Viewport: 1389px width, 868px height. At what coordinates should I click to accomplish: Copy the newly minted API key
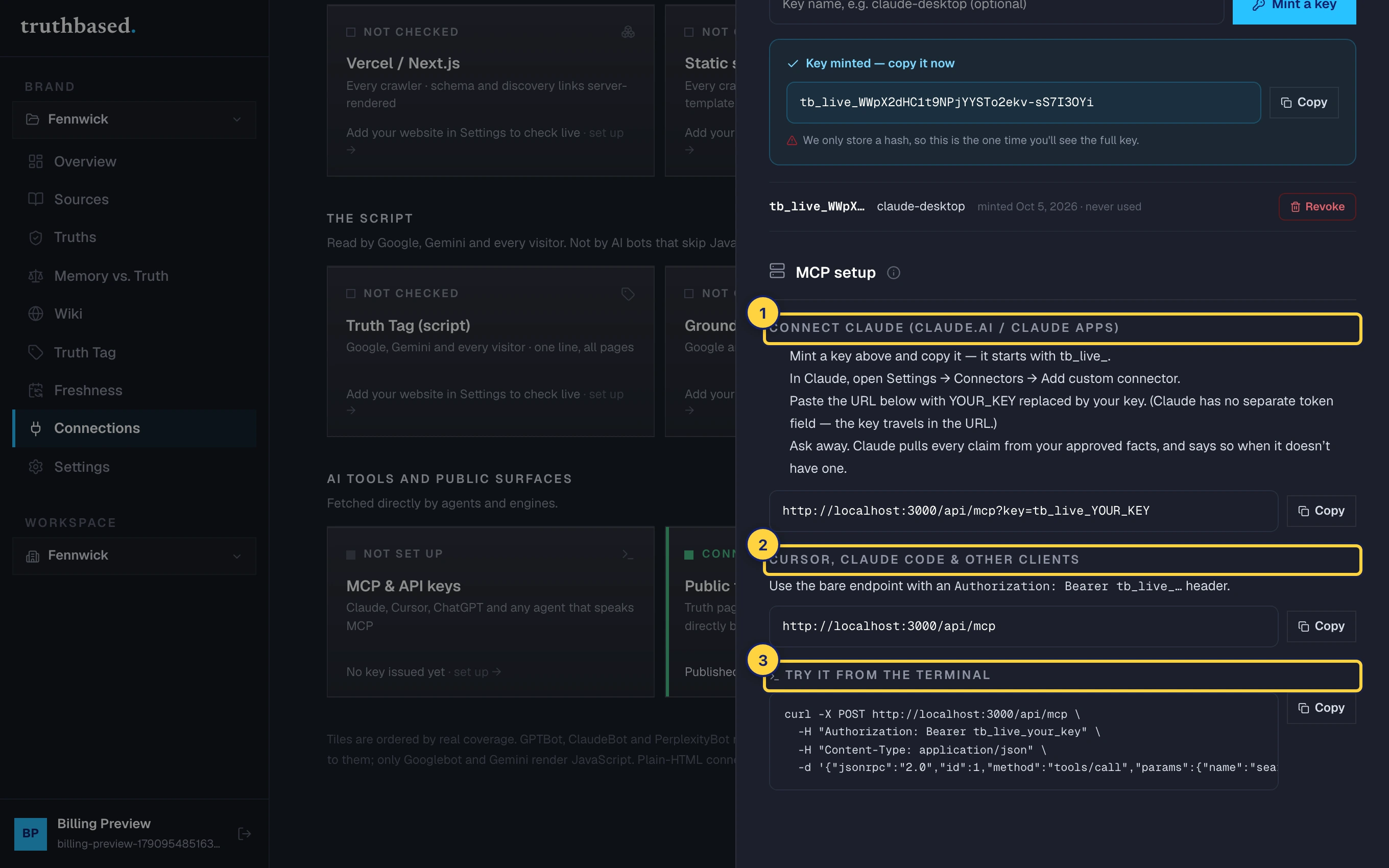(1304, 102)
